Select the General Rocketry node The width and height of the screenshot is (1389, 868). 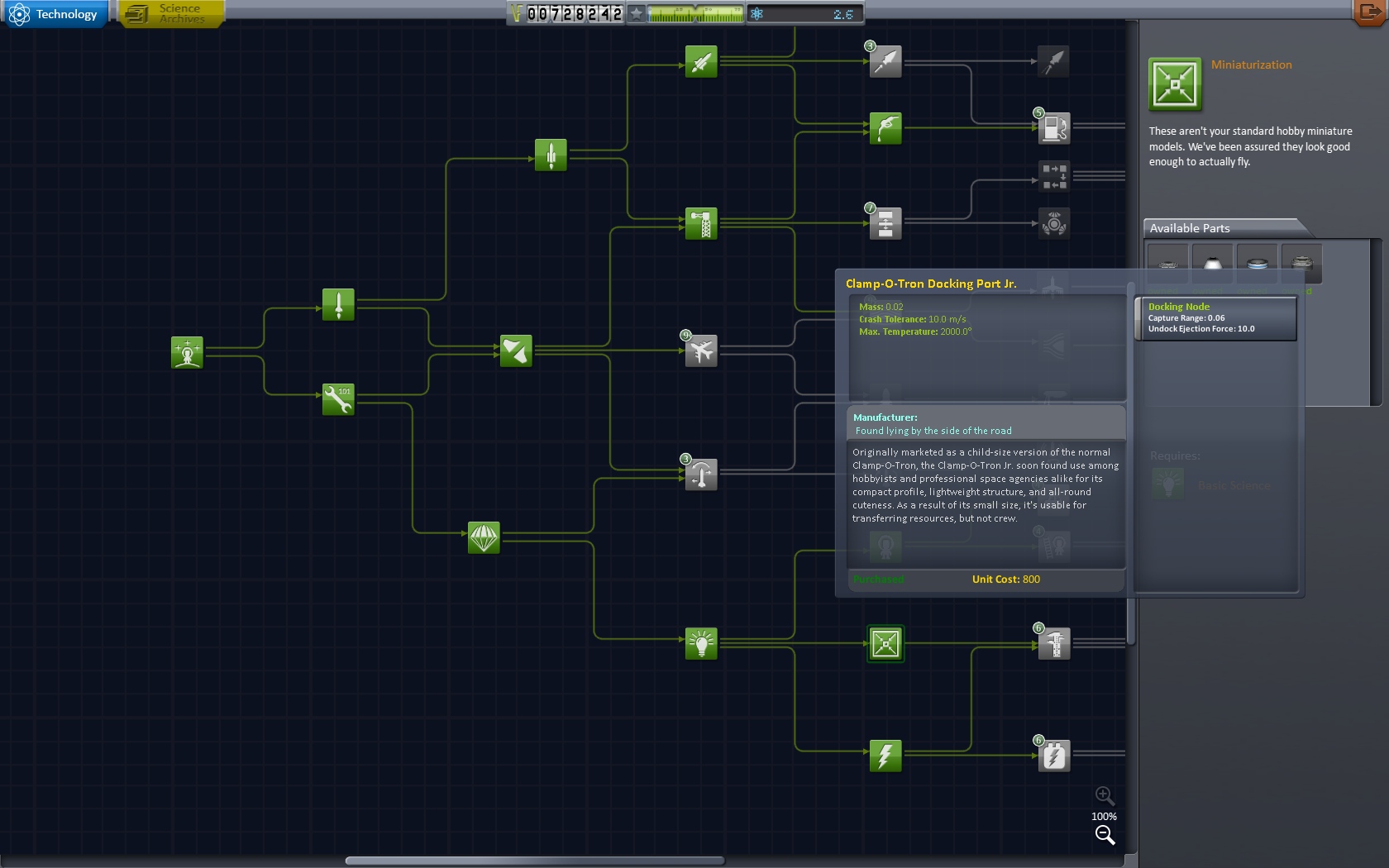point(551,155)
